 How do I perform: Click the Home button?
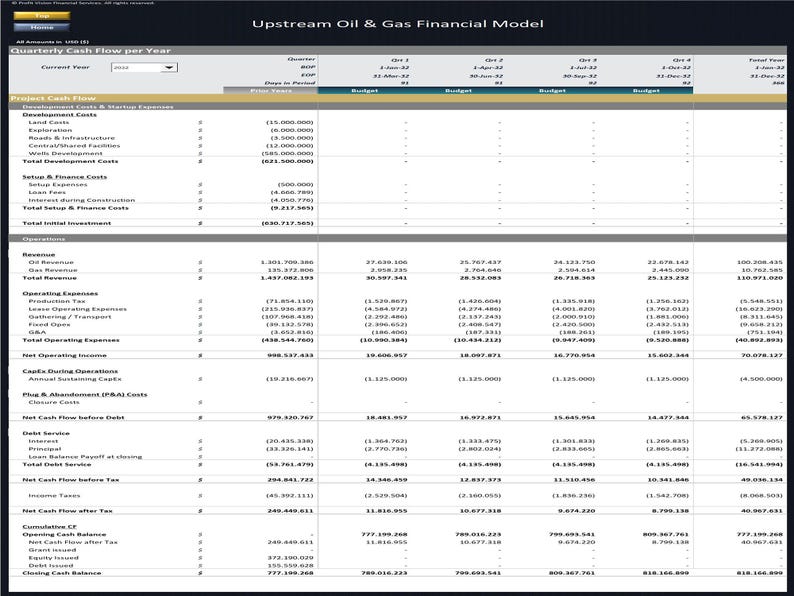pyautogui.click(x=42, y=27)
